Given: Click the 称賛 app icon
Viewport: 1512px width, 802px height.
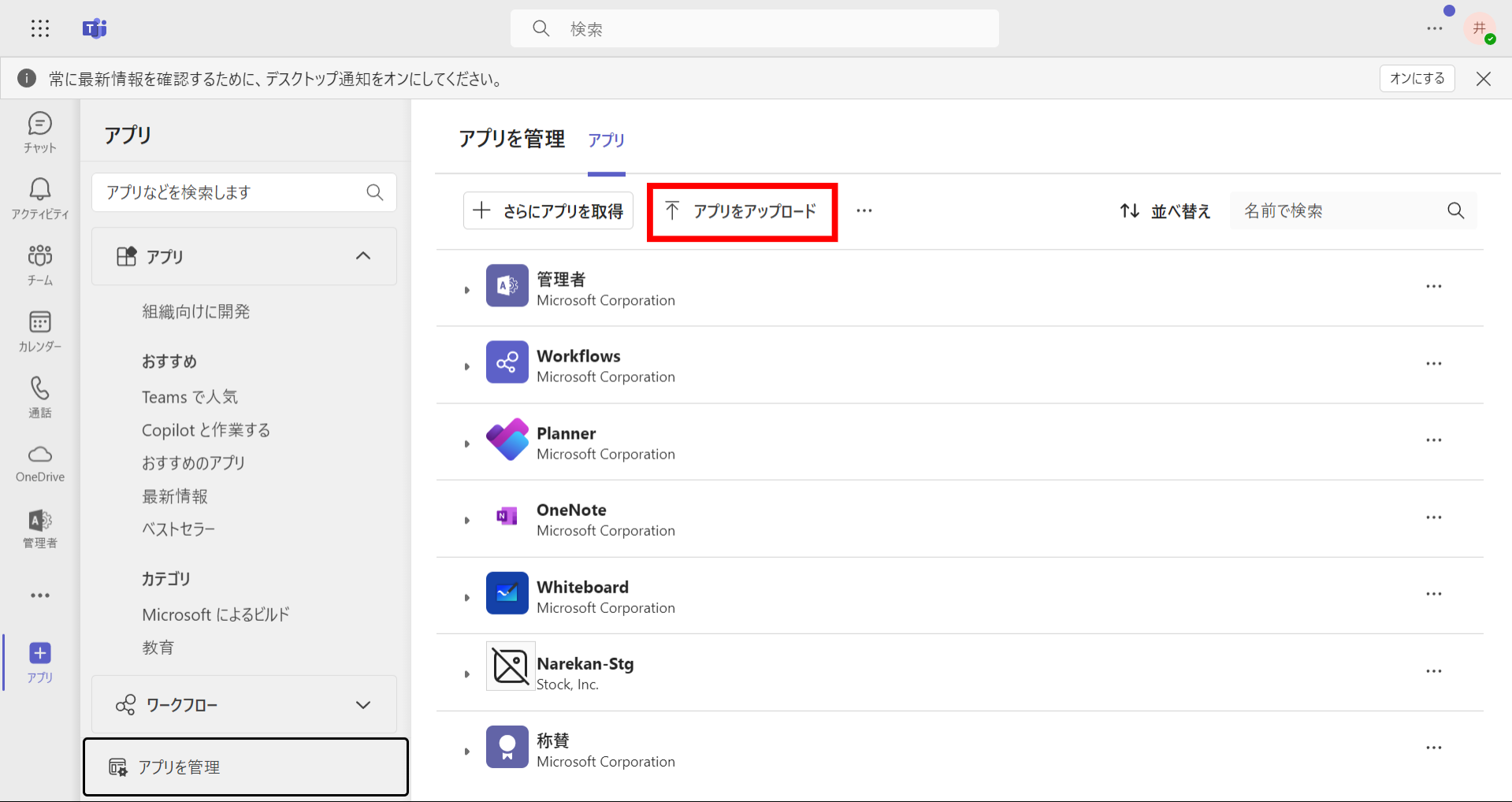Looking at the screenshot, I should [x=507, y=747].
